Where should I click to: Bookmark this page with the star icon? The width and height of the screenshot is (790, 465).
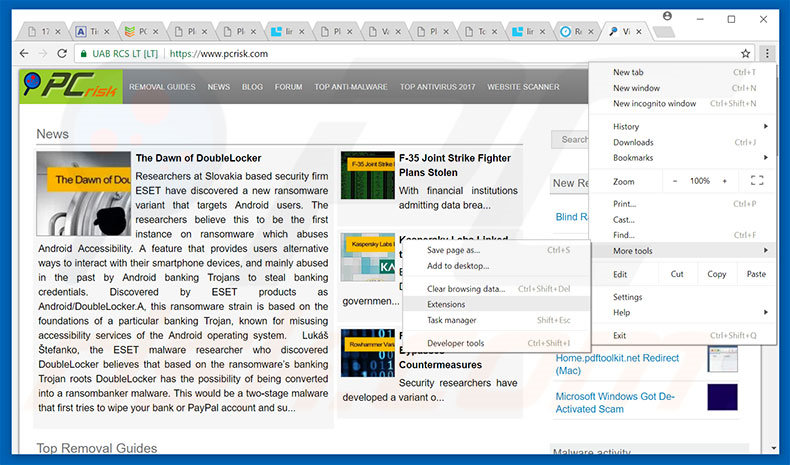[x=746, y=53]
